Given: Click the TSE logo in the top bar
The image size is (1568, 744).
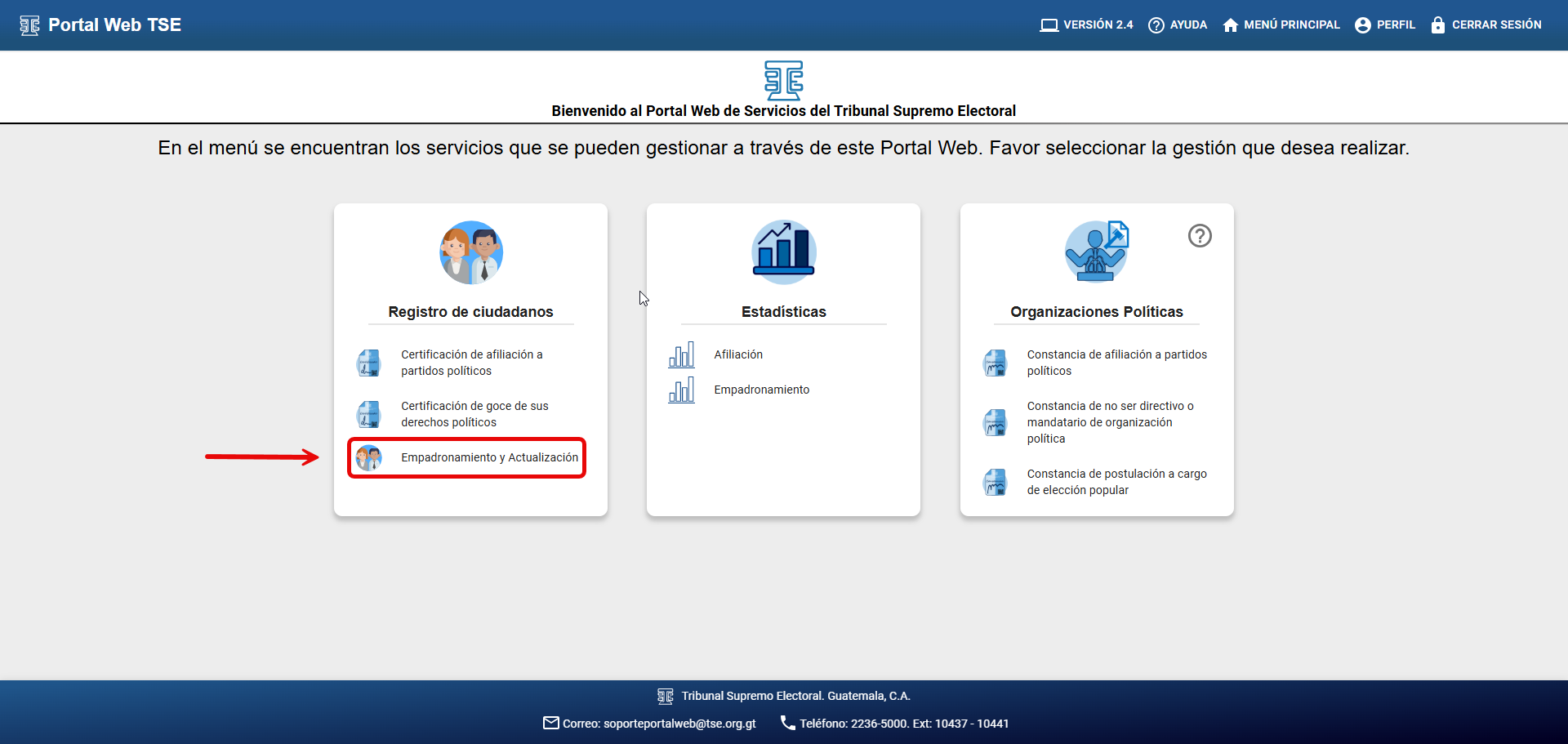Looking at the screenshot, I should point(29,25).
